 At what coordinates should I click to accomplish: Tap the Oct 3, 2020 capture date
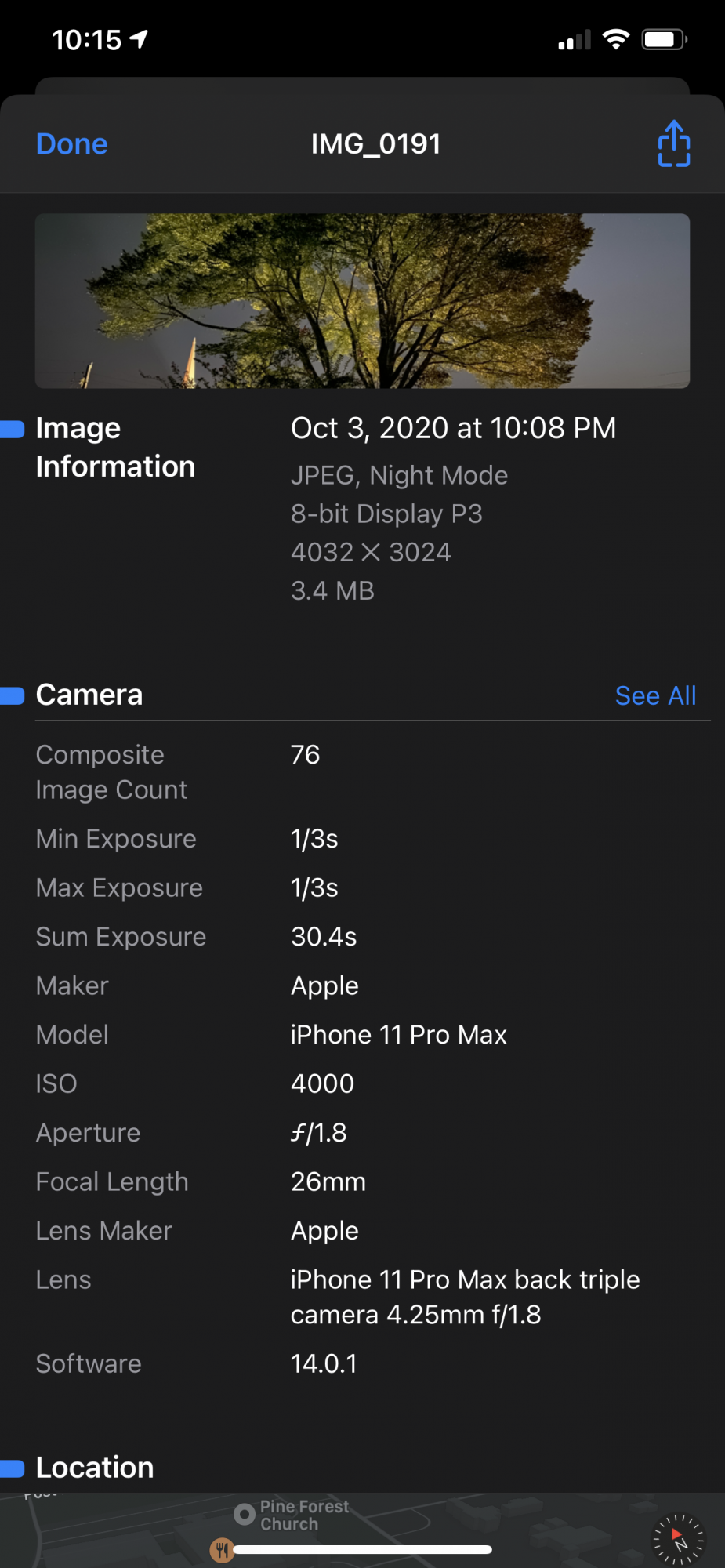(x=453, y=428)
